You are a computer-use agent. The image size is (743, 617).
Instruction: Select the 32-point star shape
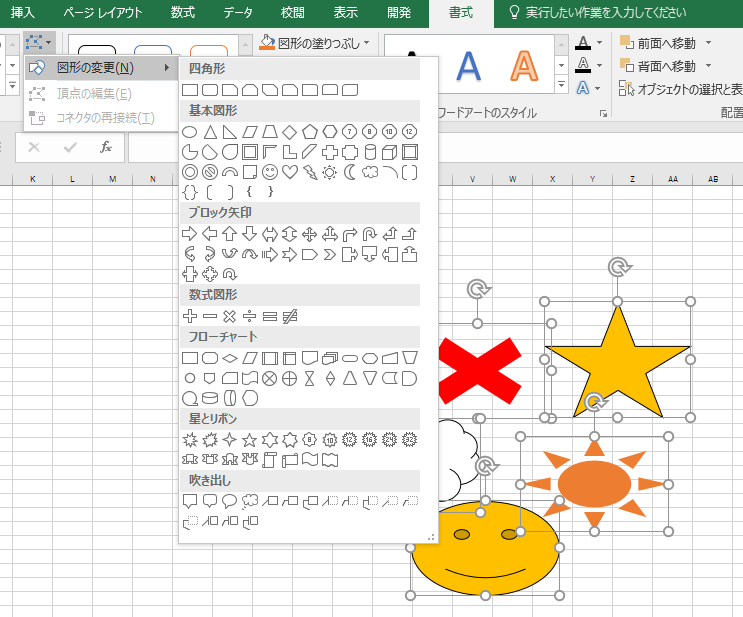[409, 440]
